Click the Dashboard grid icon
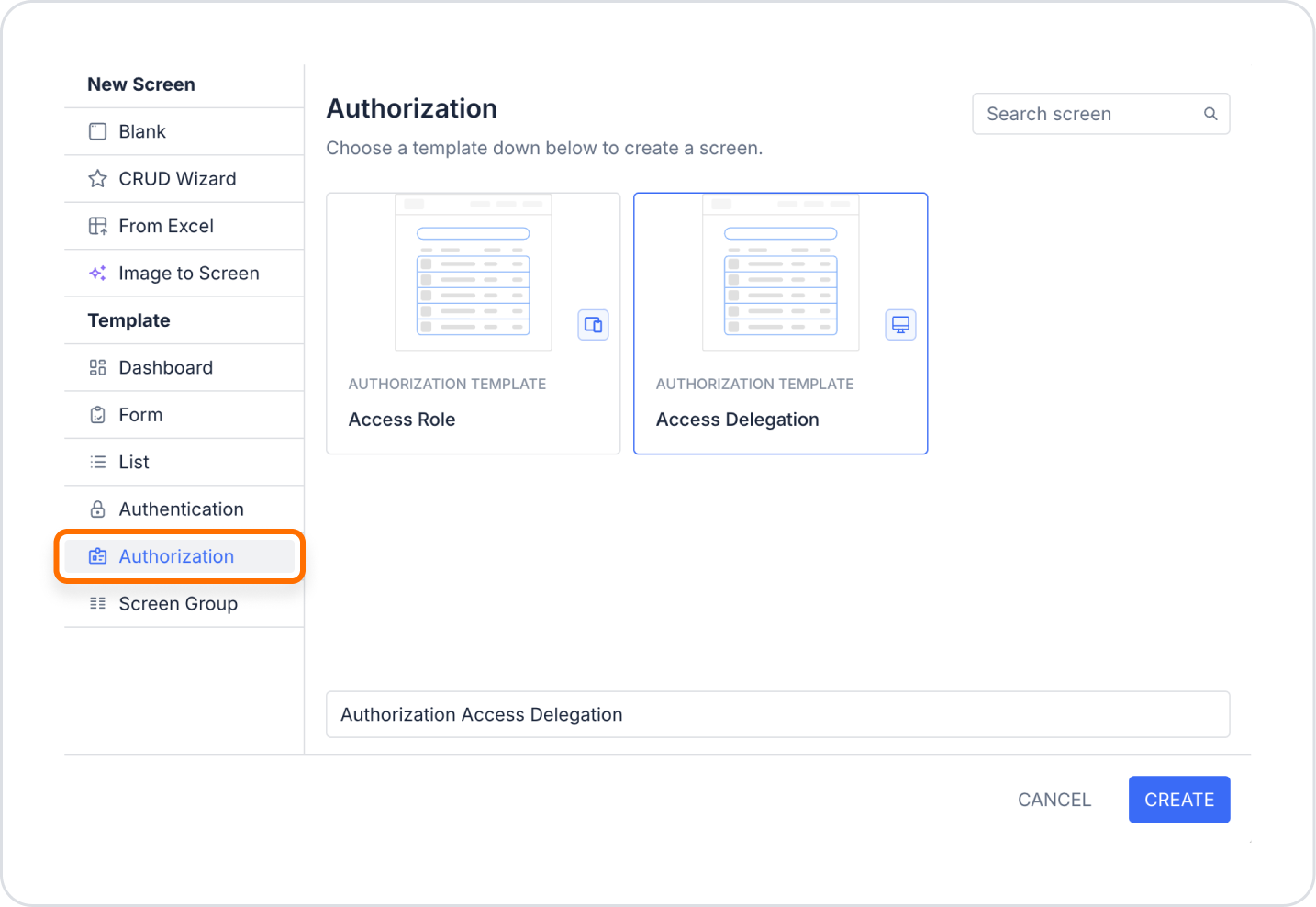Screen dimensions: 1316x907 [97, 368]
